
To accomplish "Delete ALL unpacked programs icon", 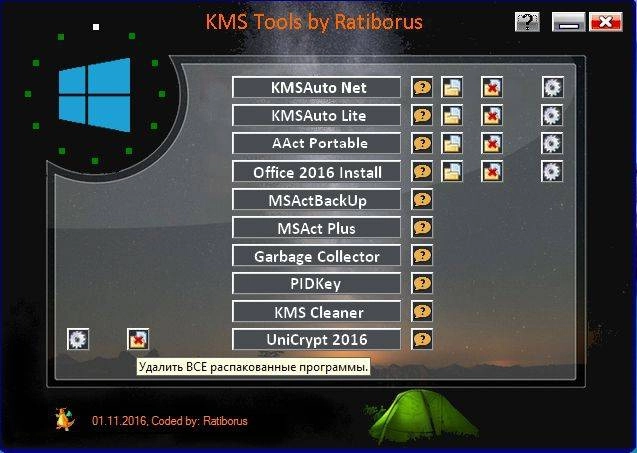I will tap(138, 339).
